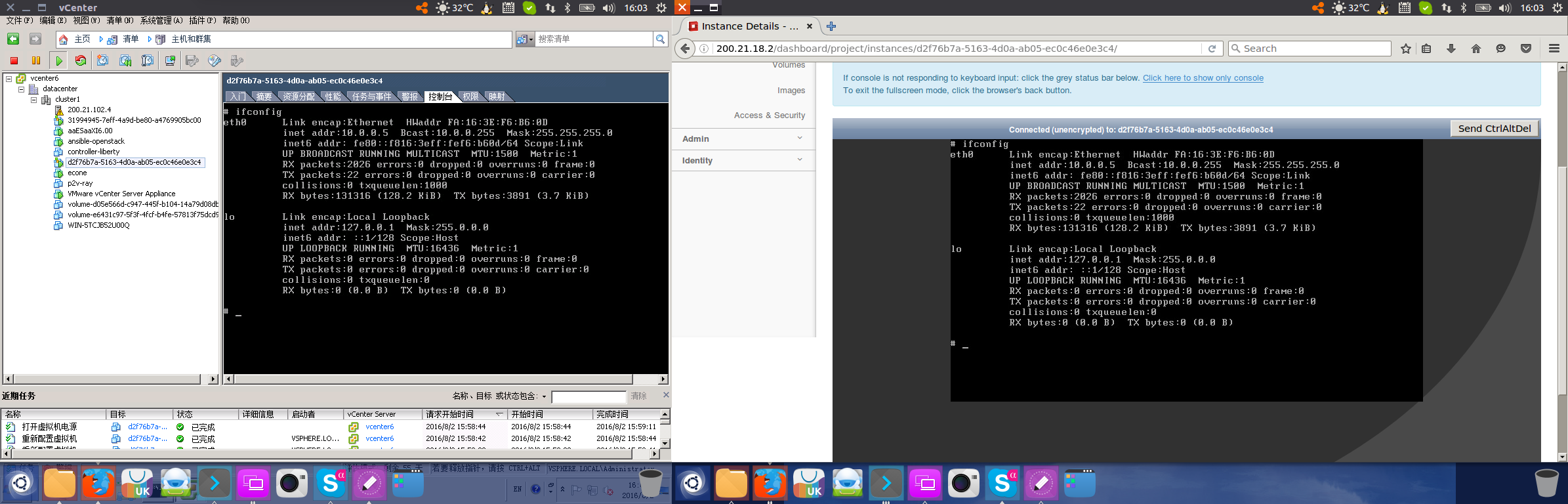
Task: Open the 插件(P) menu
Action: (x=203, y=21)
